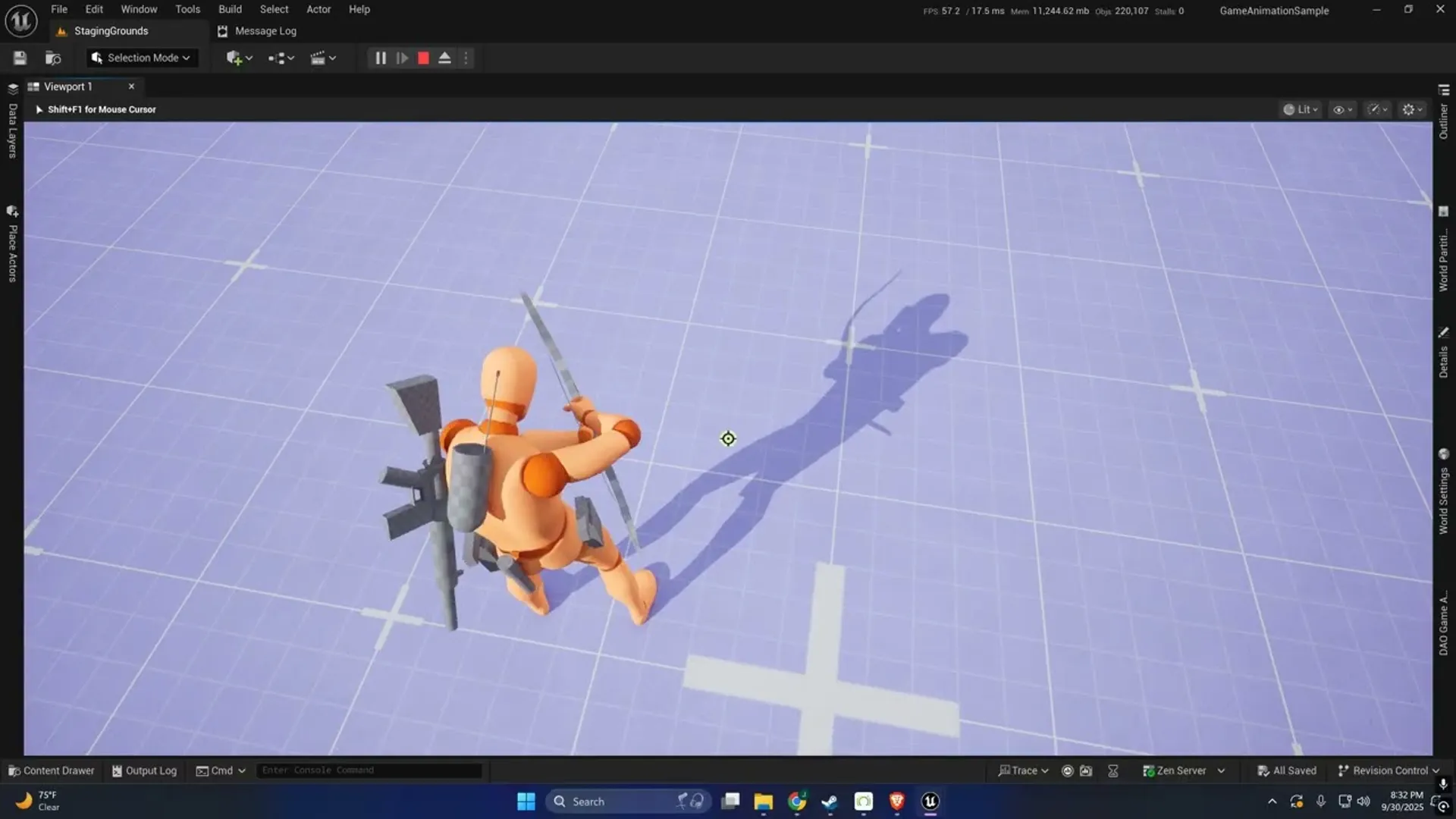Open the Trace status bar icon

(x=1022, y=770)
